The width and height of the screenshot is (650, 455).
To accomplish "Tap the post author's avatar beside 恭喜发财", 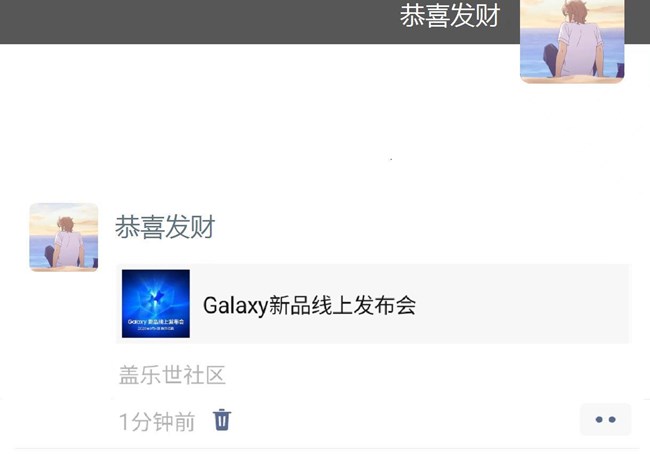I will click(x=64, y=237).
